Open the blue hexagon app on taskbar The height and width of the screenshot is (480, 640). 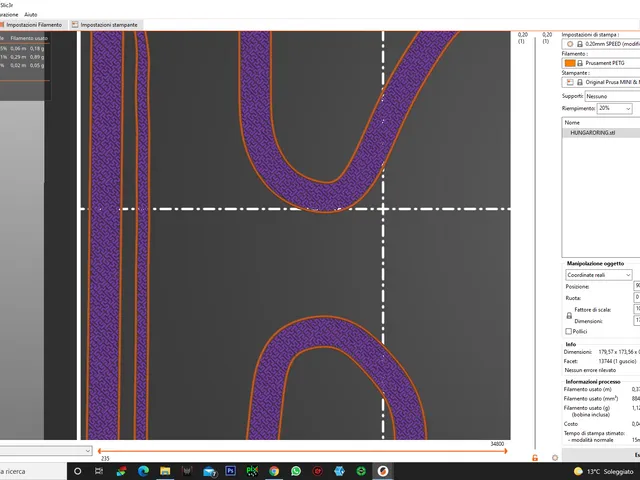tap(339, 471)
